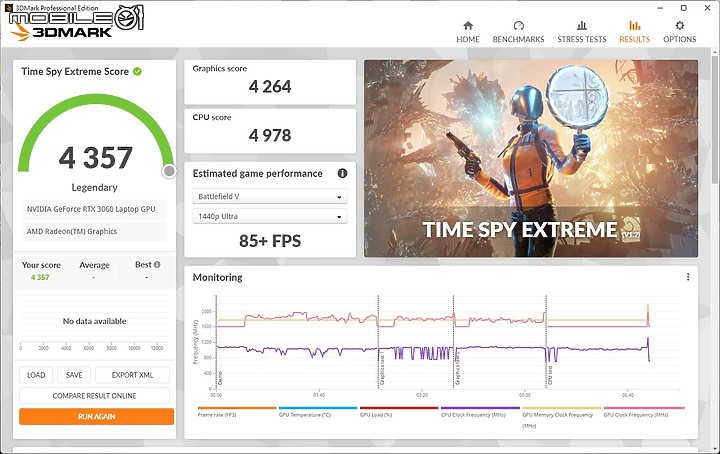The height and width of the screenshot is (454, 720).
Task: Click the SAVE button
Action: click(x=74, y=375)
